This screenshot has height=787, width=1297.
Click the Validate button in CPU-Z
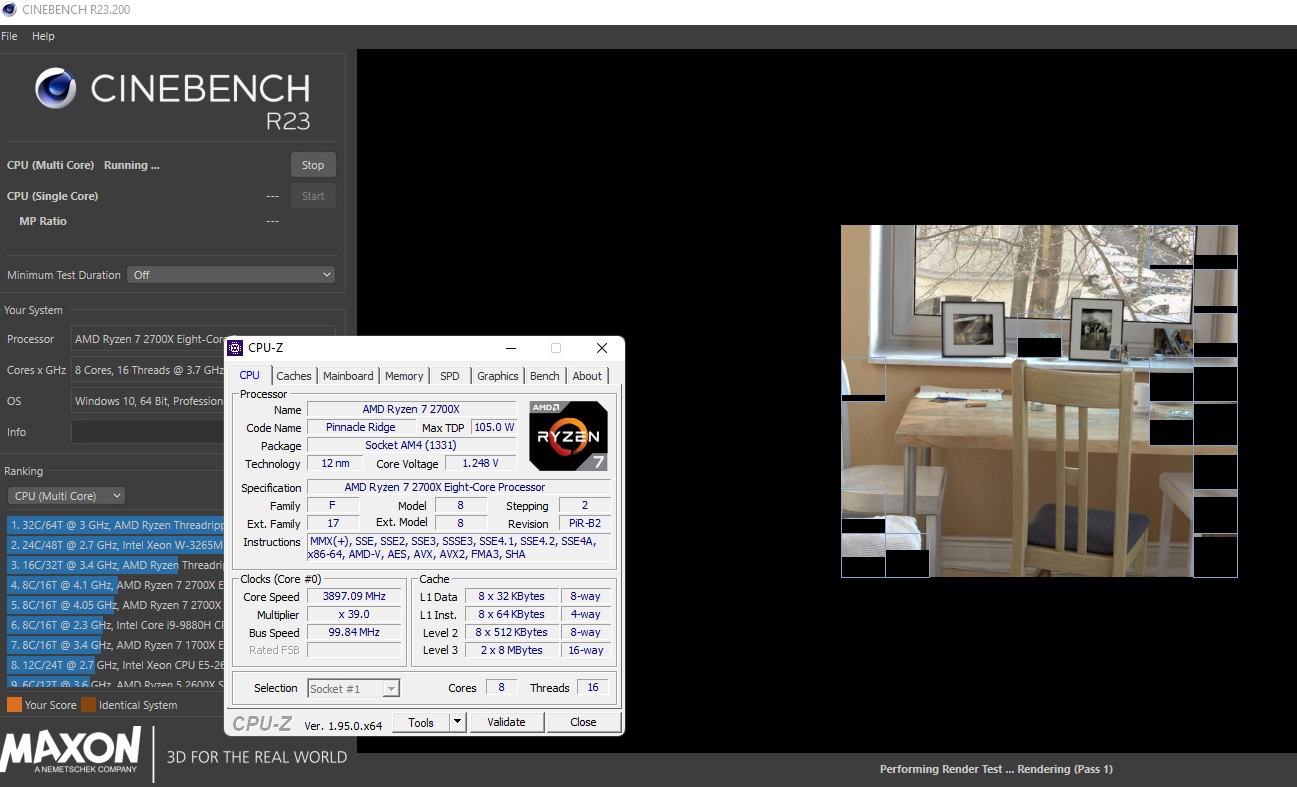[x=506, y=722]
